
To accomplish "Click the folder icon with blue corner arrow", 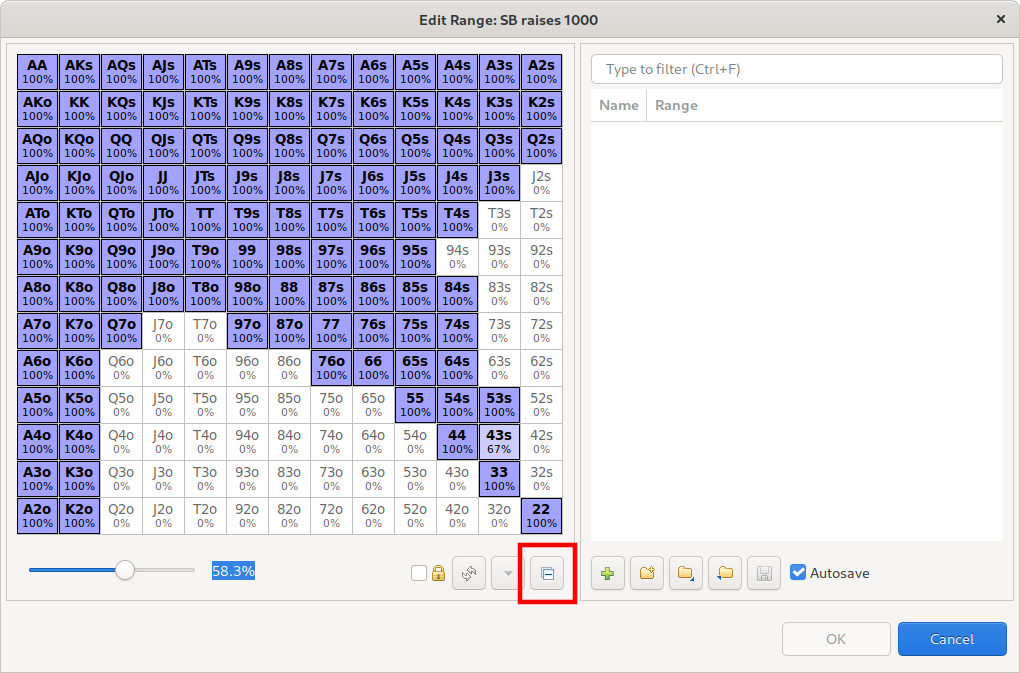I will (686, 573).
